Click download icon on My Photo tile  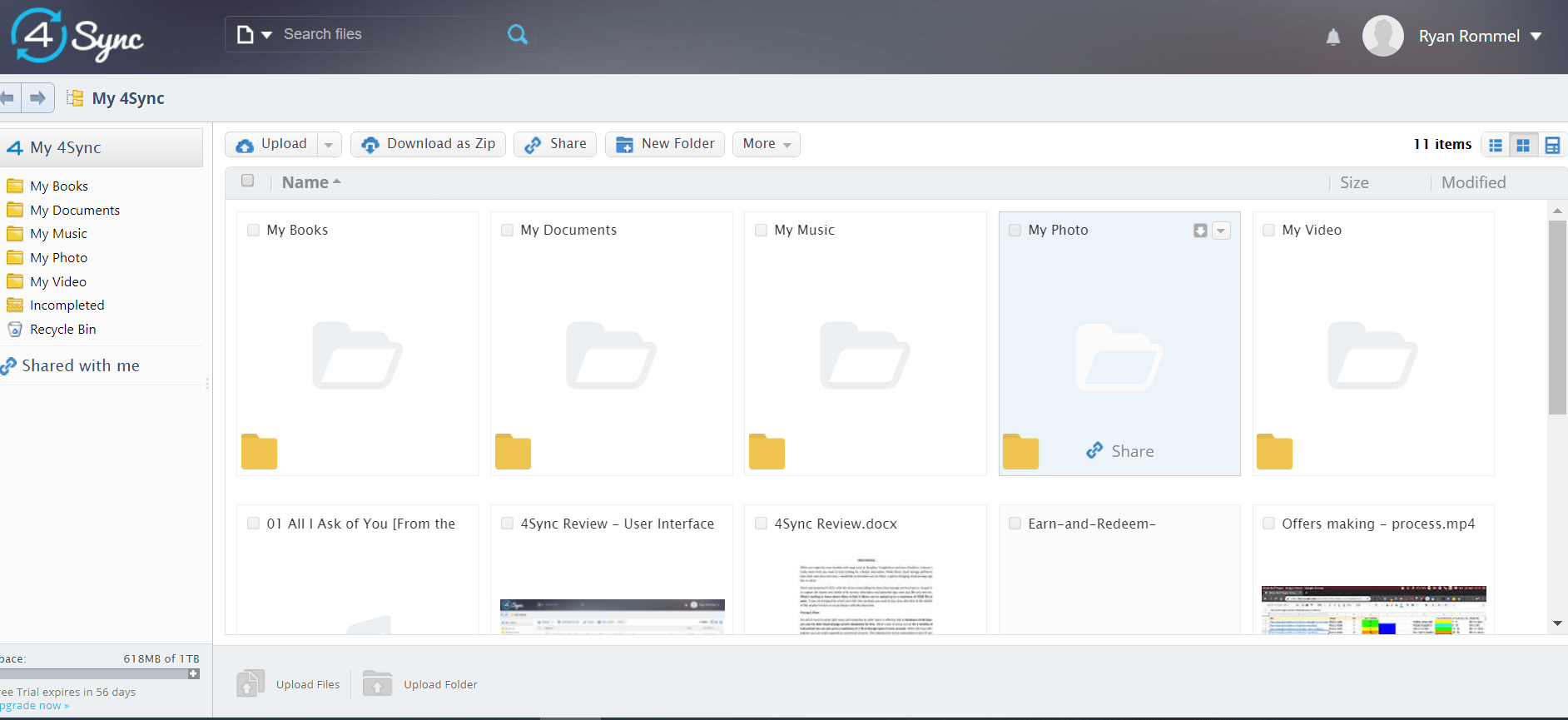(x=1200, y=231)
